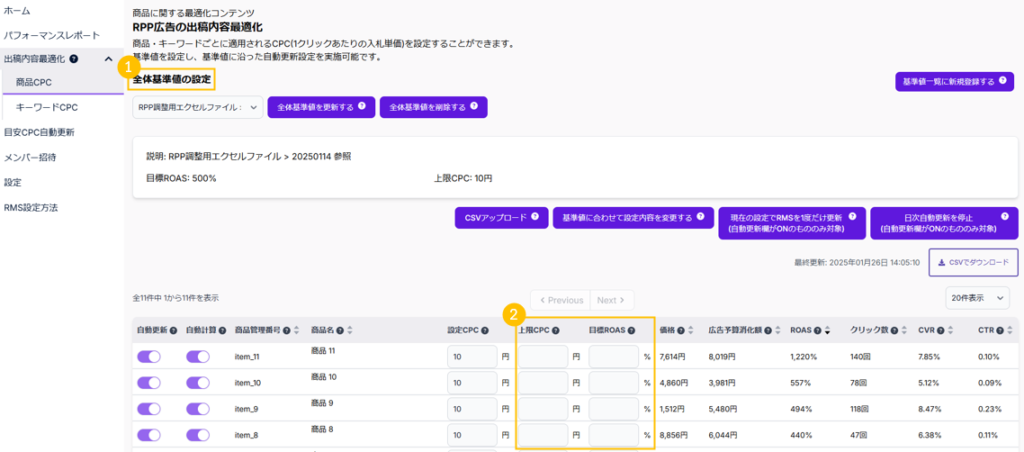Click the CSVでダウンロード button
Screen dimensions: 1024x452
point(973,262)
